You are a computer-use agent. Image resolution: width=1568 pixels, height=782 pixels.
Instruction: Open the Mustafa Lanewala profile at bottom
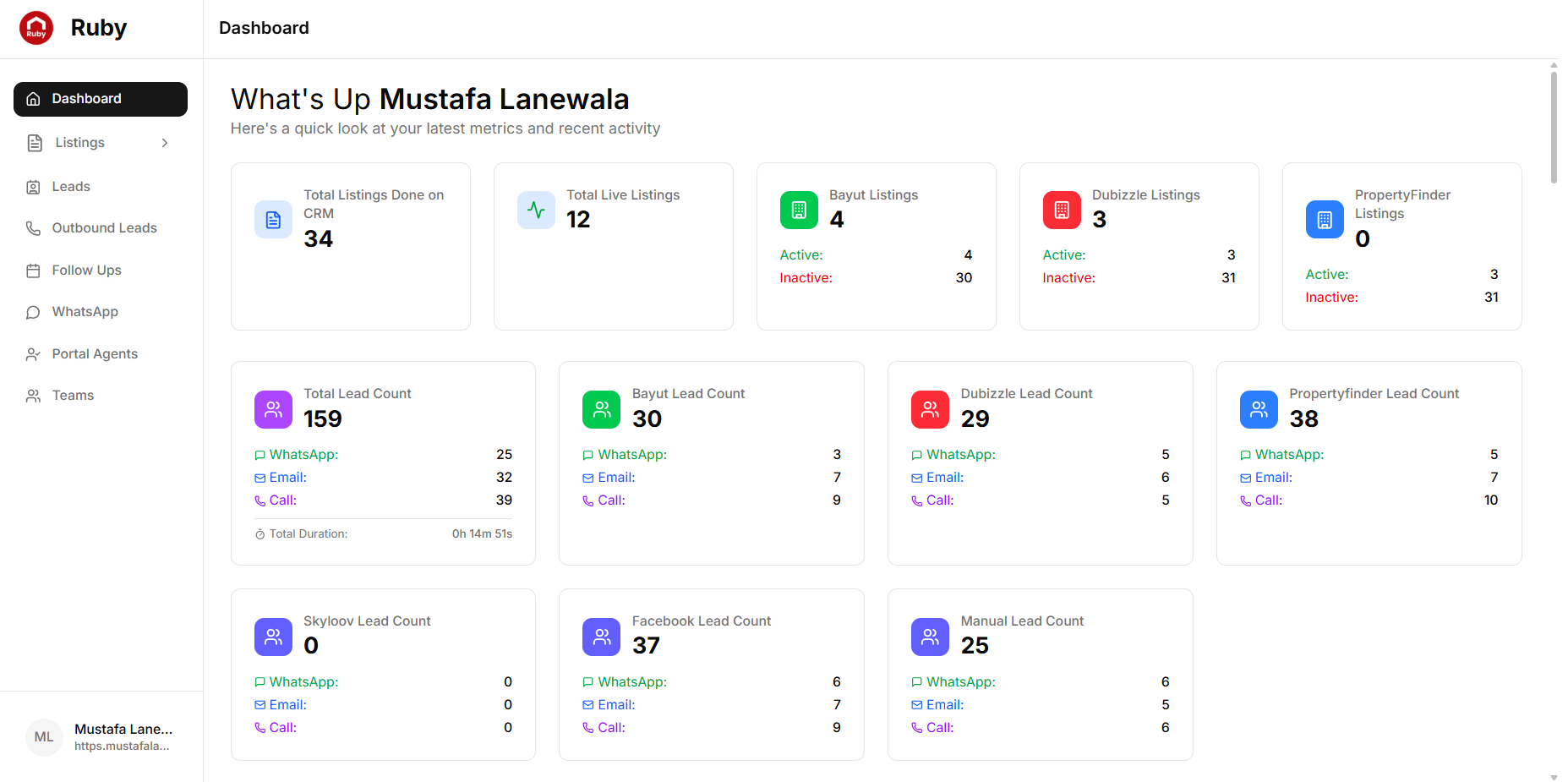coord(123,728)
